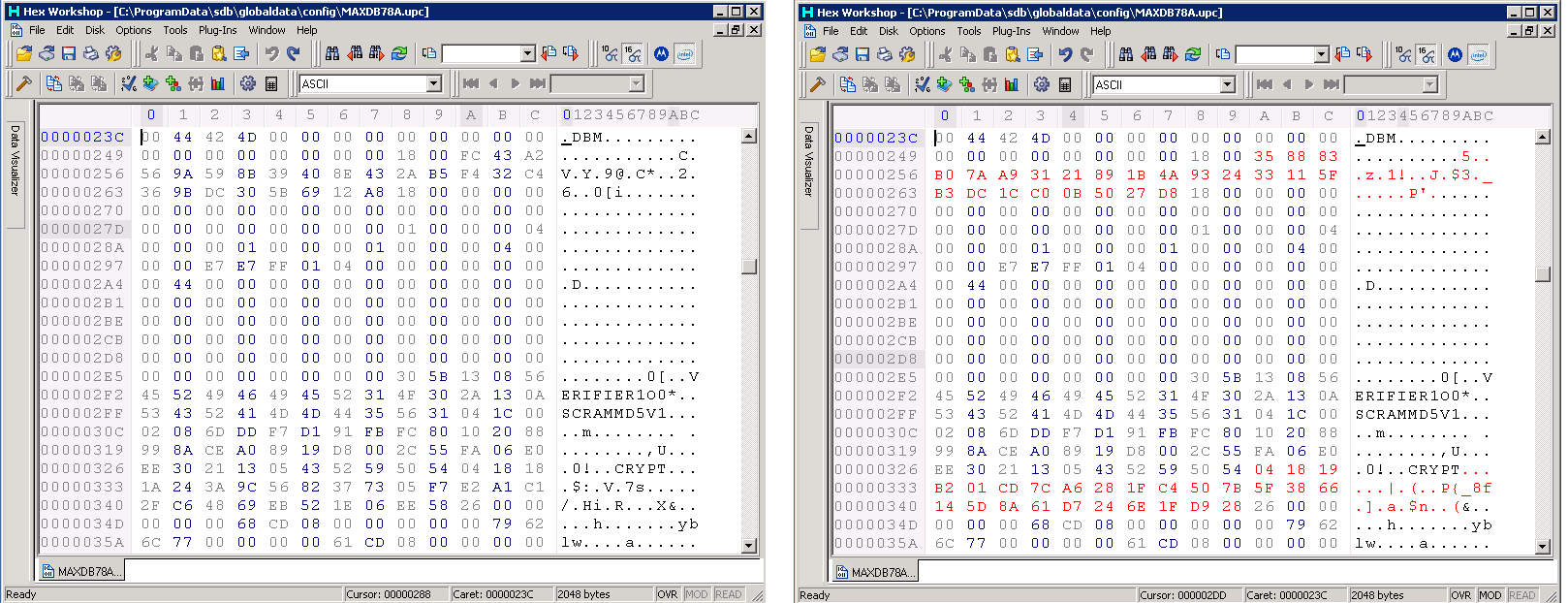The image size is (1568, 603).
Task: Expand the goto combo box in right window
Action: (x=1321, y=54)
